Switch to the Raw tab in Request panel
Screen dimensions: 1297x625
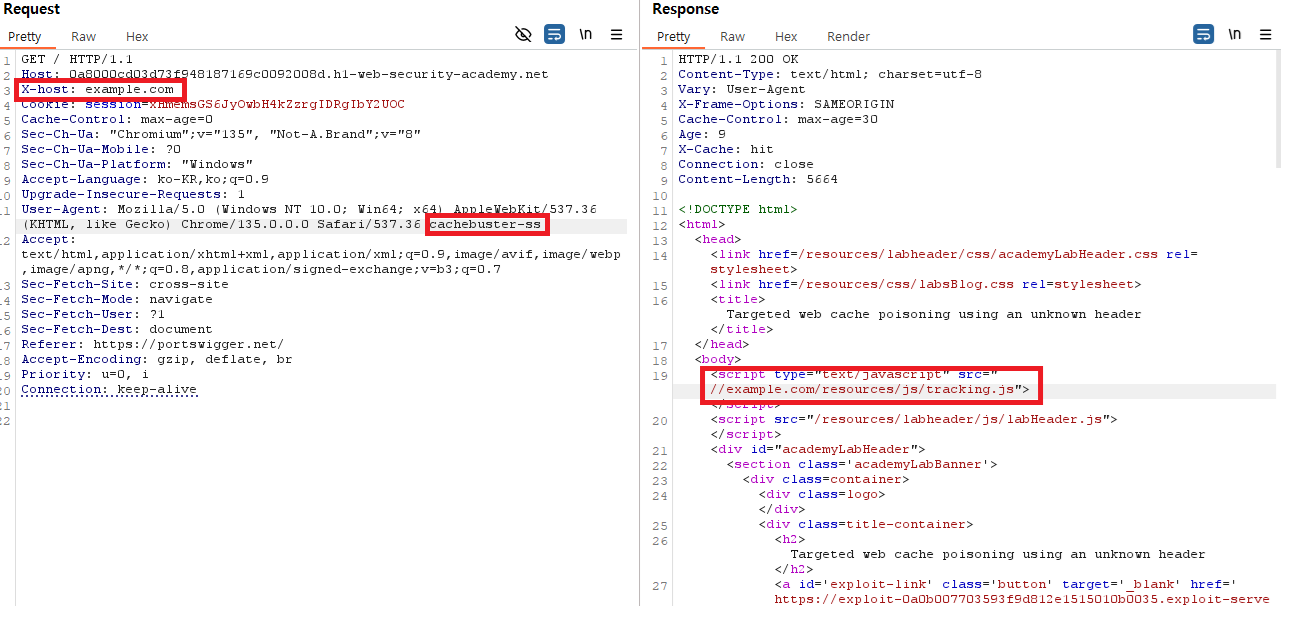pyautogui.click(x=84, y=37)
